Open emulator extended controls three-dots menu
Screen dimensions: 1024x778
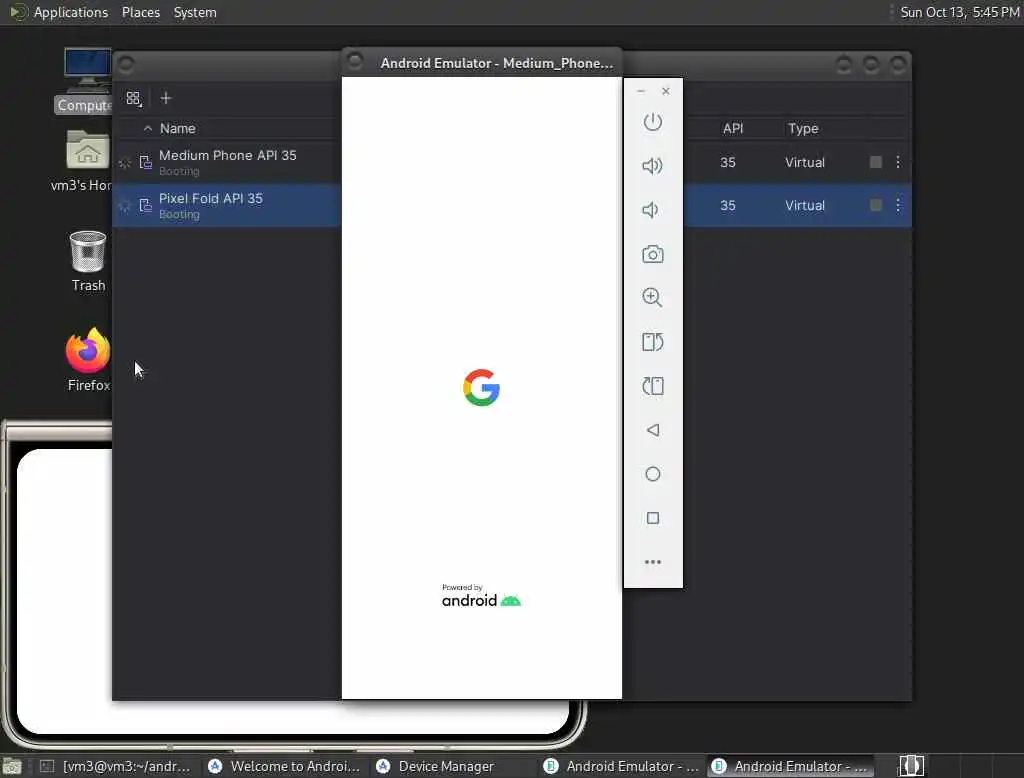[x=652, y=562]
